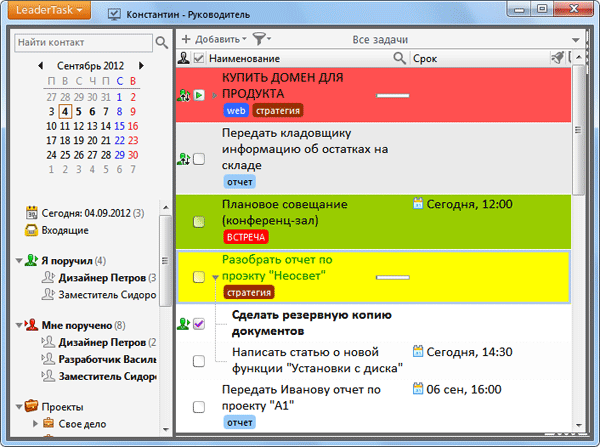Check off Передать Иванову отчет task
The height and width of the screenshot is (447, 600).
click(x=199, y=406)
